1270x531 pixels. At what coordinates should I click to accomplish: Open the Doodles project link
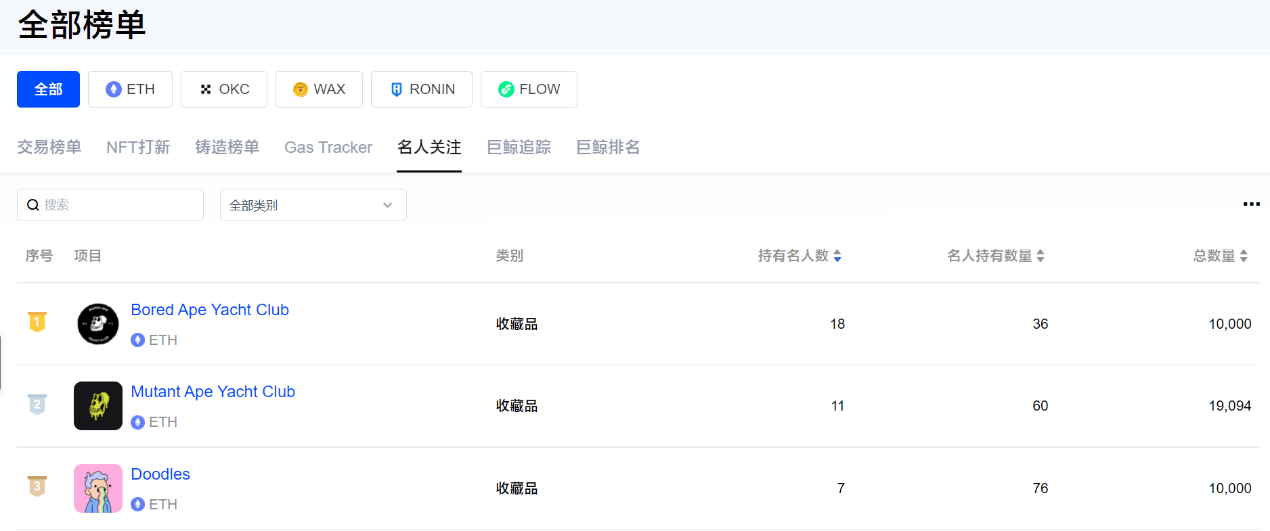pos(160,474)
